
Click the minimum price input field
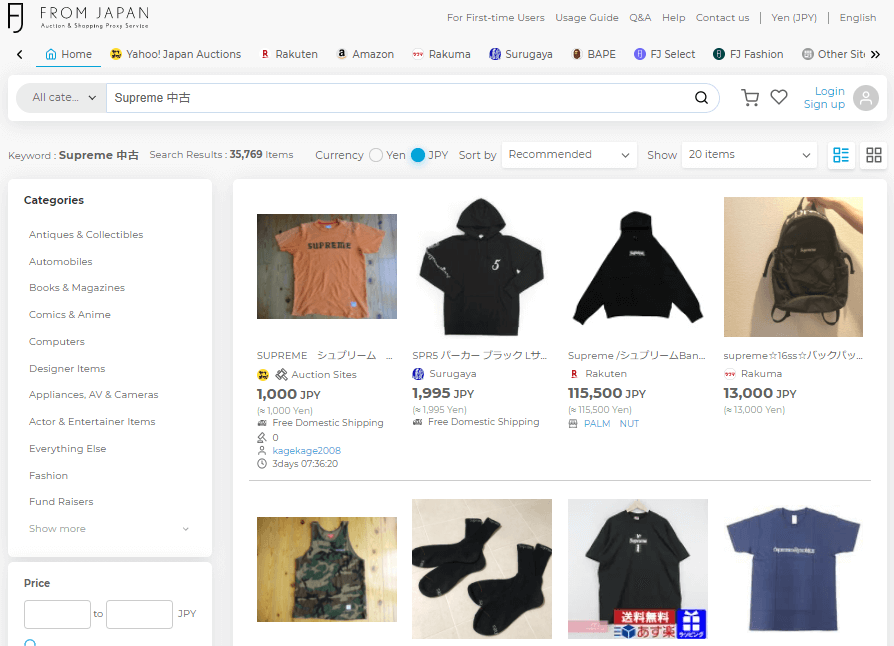click(x=57, y=614)
